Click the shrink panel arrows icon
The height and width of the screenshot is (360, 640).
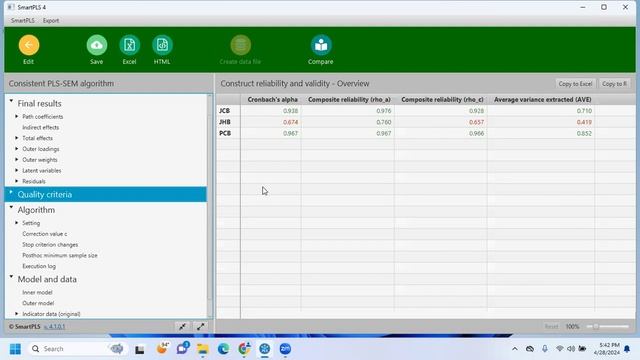(x=182, y=327)
